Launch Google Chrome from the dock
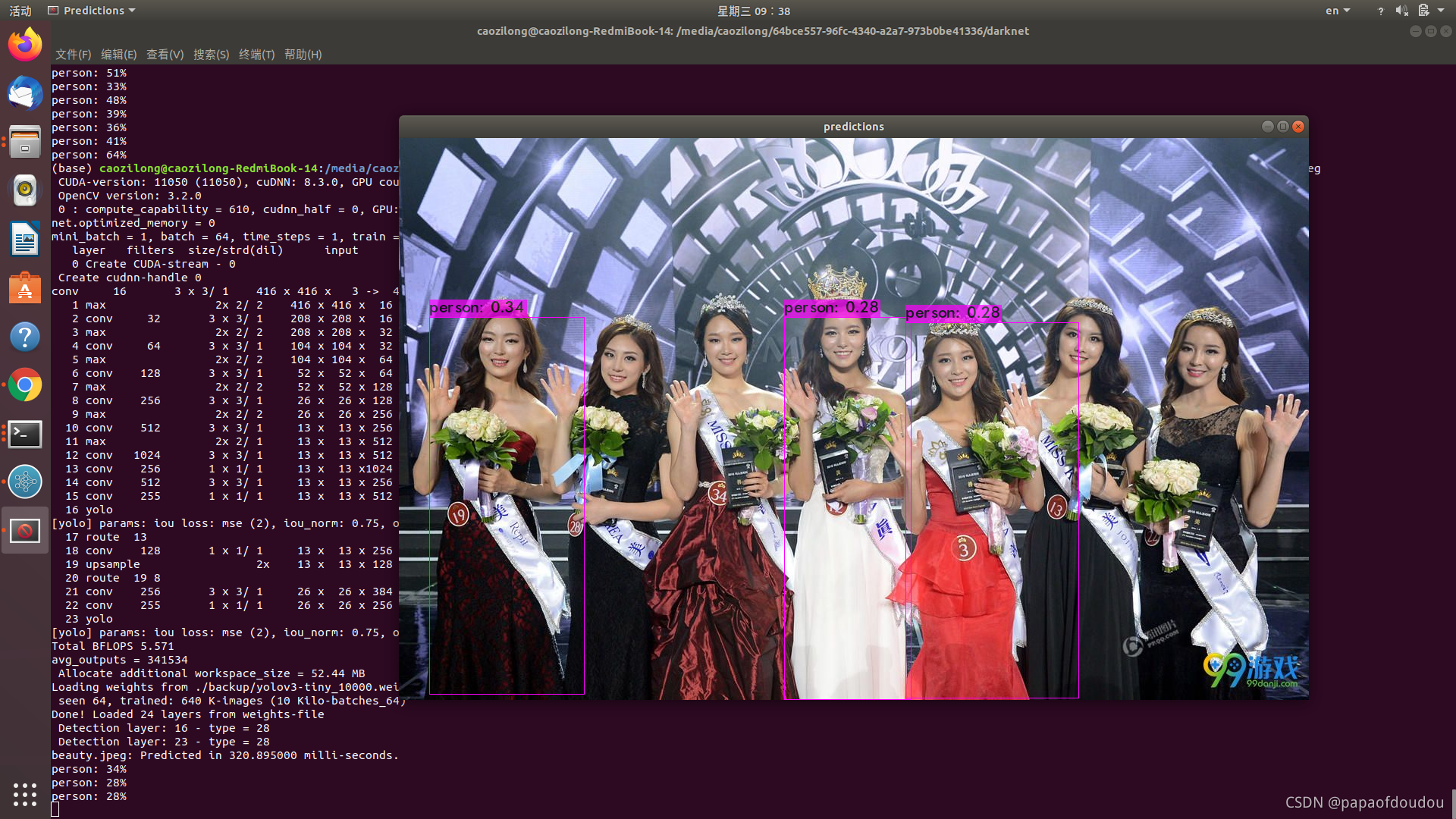Screen dimensions: 1456x819 25,385
